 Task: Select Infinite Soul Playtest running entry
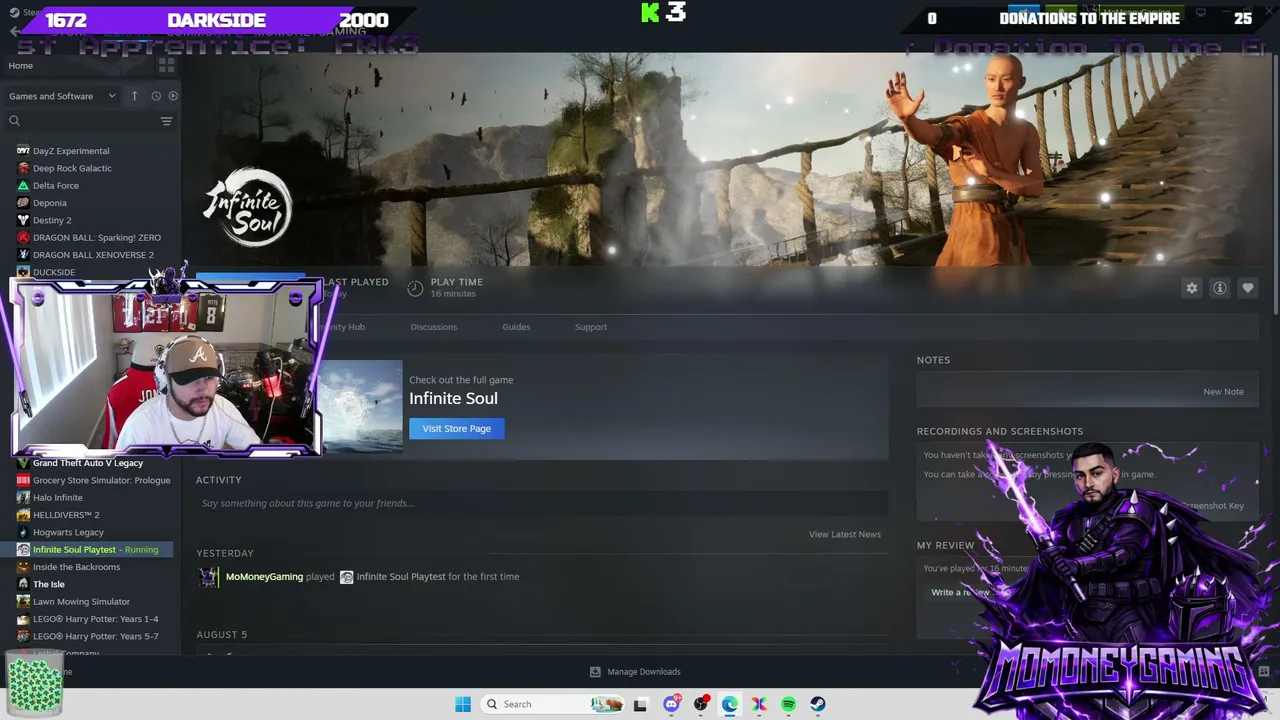coord(88,550)
